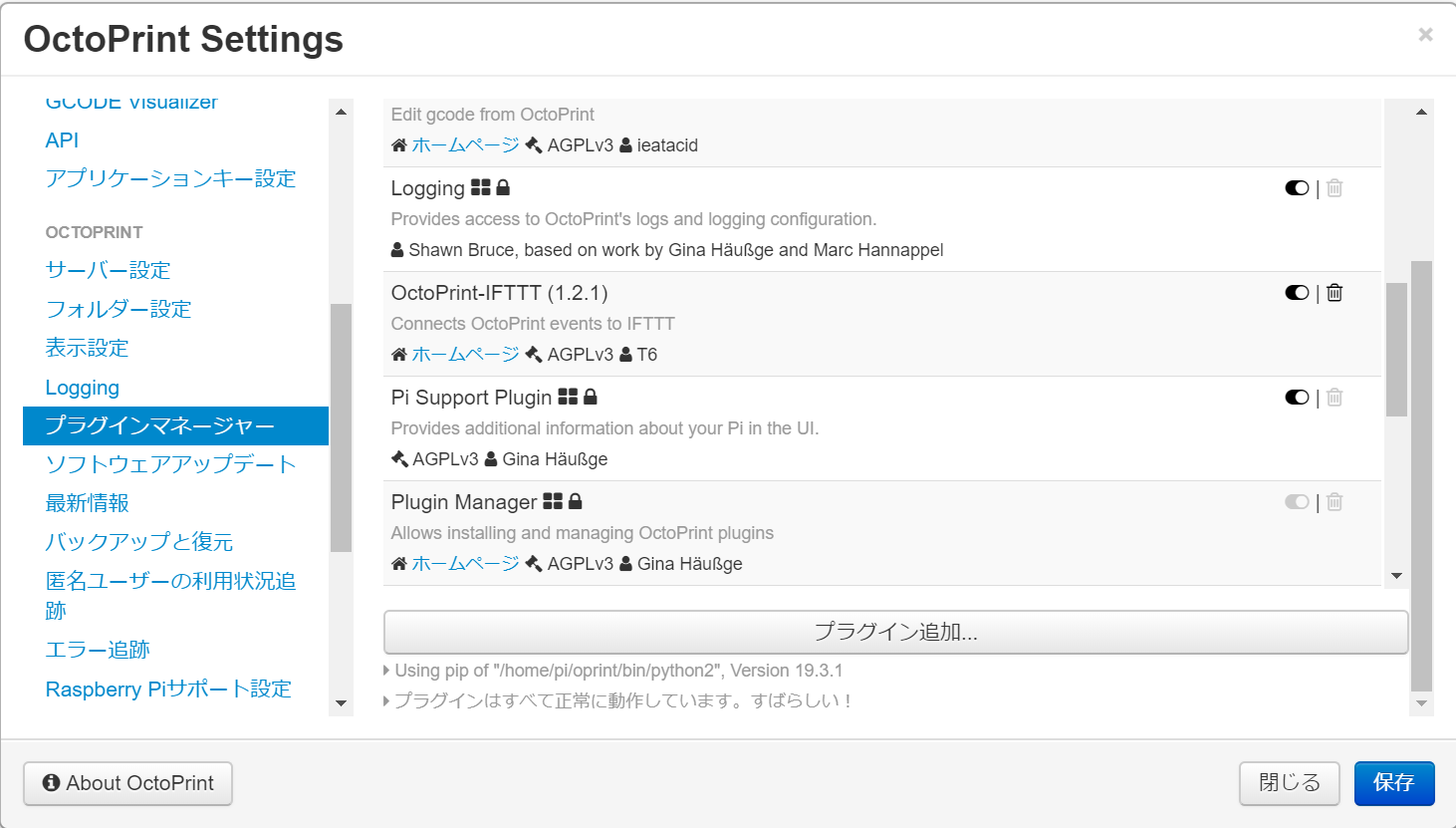Screen dimensions: 1456x828
Task: Click the home icon in the ieatacid plugin row
Action: 399,145
